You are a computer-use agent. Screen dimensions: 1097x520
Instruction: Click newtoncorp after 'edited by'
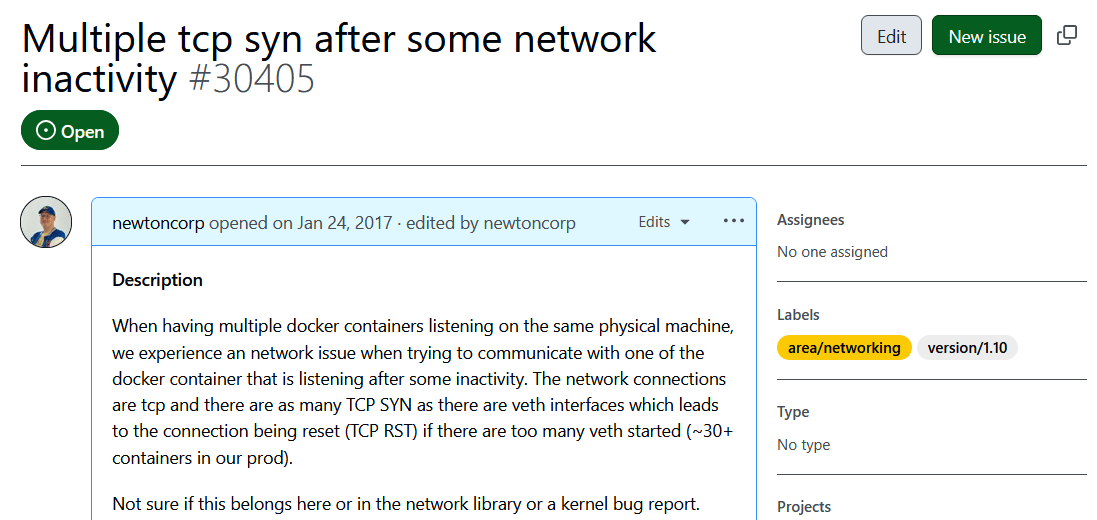[529, 222]
